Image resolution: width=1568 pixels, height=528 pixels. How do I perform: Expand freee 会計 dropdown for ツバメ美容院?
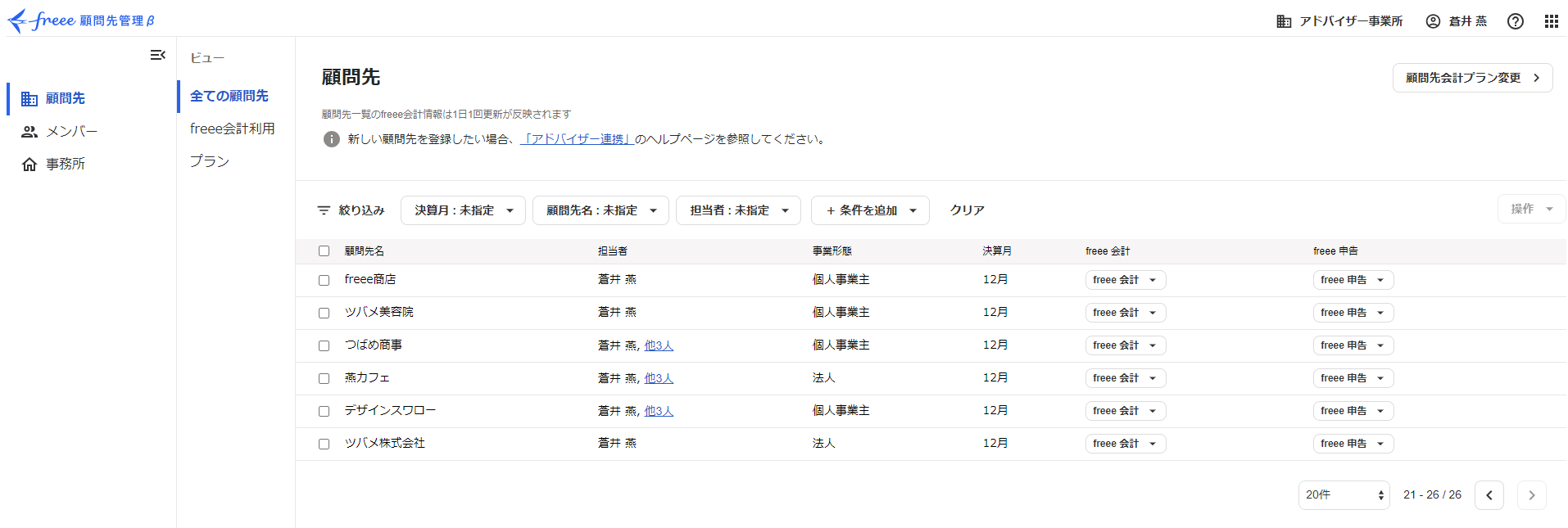click(1126, 313)
